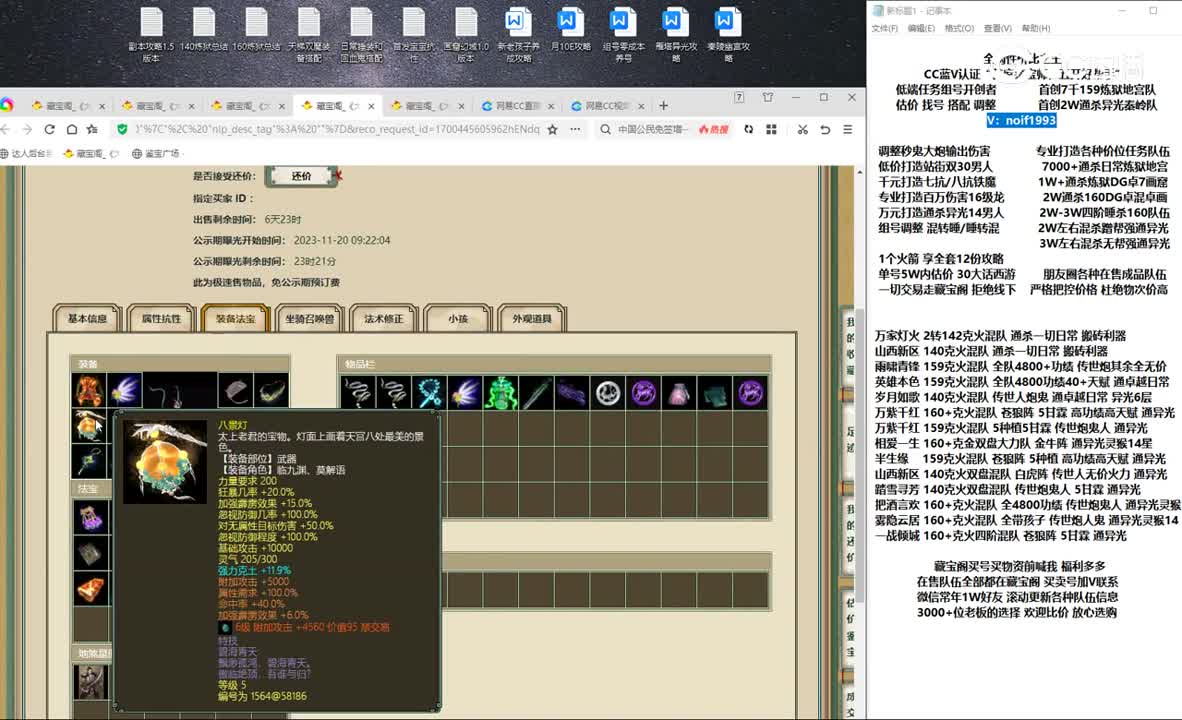The image size is (1182, 720).
Task: Click purple scarf inventory item
Action: point(572,393)
